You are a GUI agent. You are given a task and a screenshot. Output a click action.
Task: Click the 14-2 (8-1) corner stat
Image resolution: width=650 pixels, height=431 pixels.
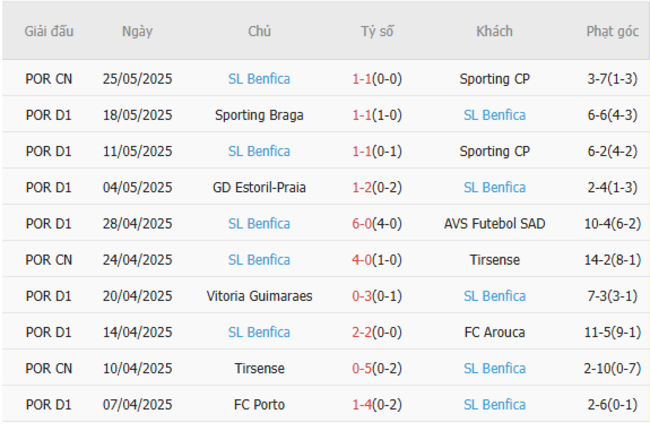612,260
